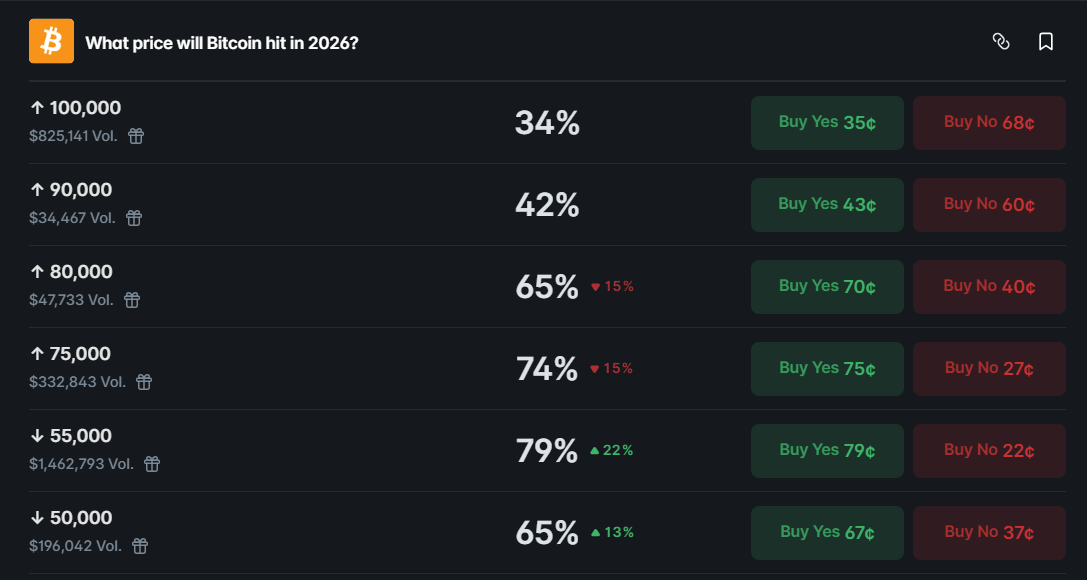Buy No at 68¢ on the 100,000 outcome
This screenshot has width=1087, height=580.
pos(988,122)
